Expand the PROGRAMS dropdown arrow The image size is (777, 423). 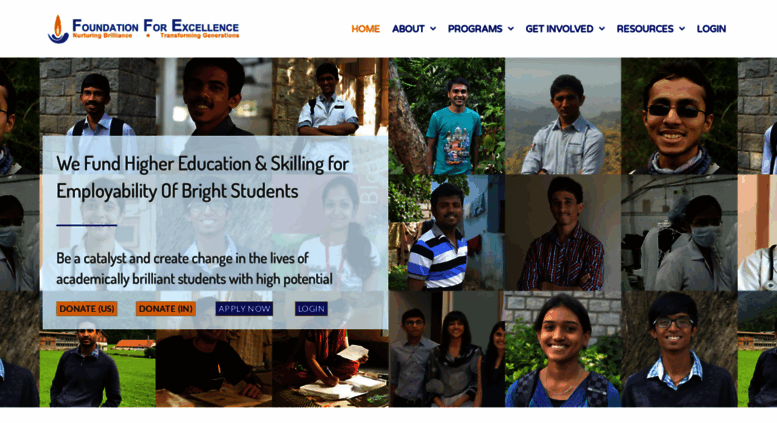pos(511,29)
